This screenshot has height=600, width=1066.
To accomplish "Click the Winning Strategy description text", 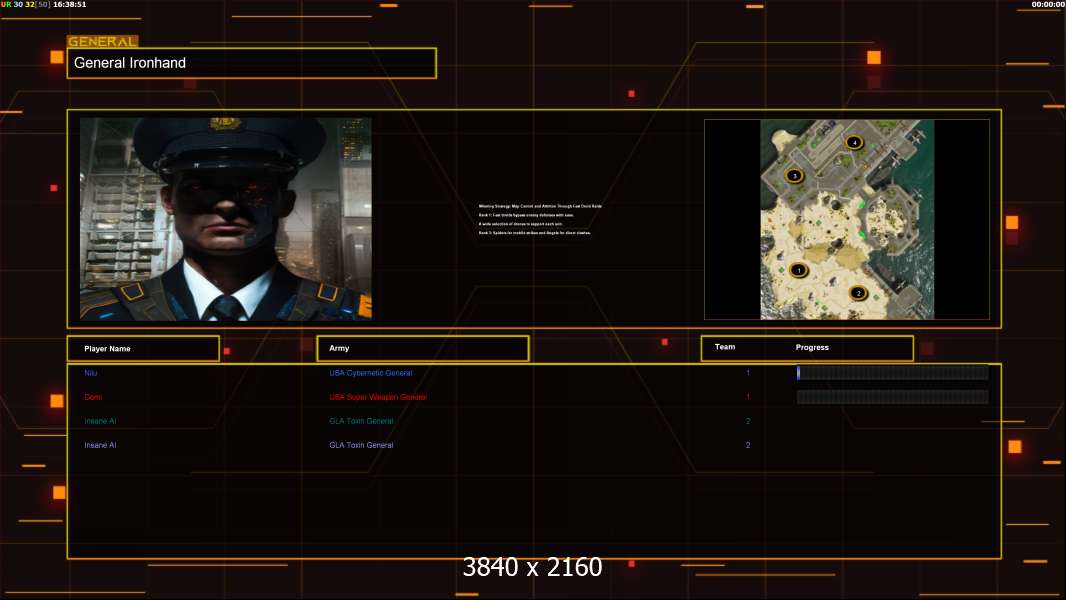I will tap(540, 219).
